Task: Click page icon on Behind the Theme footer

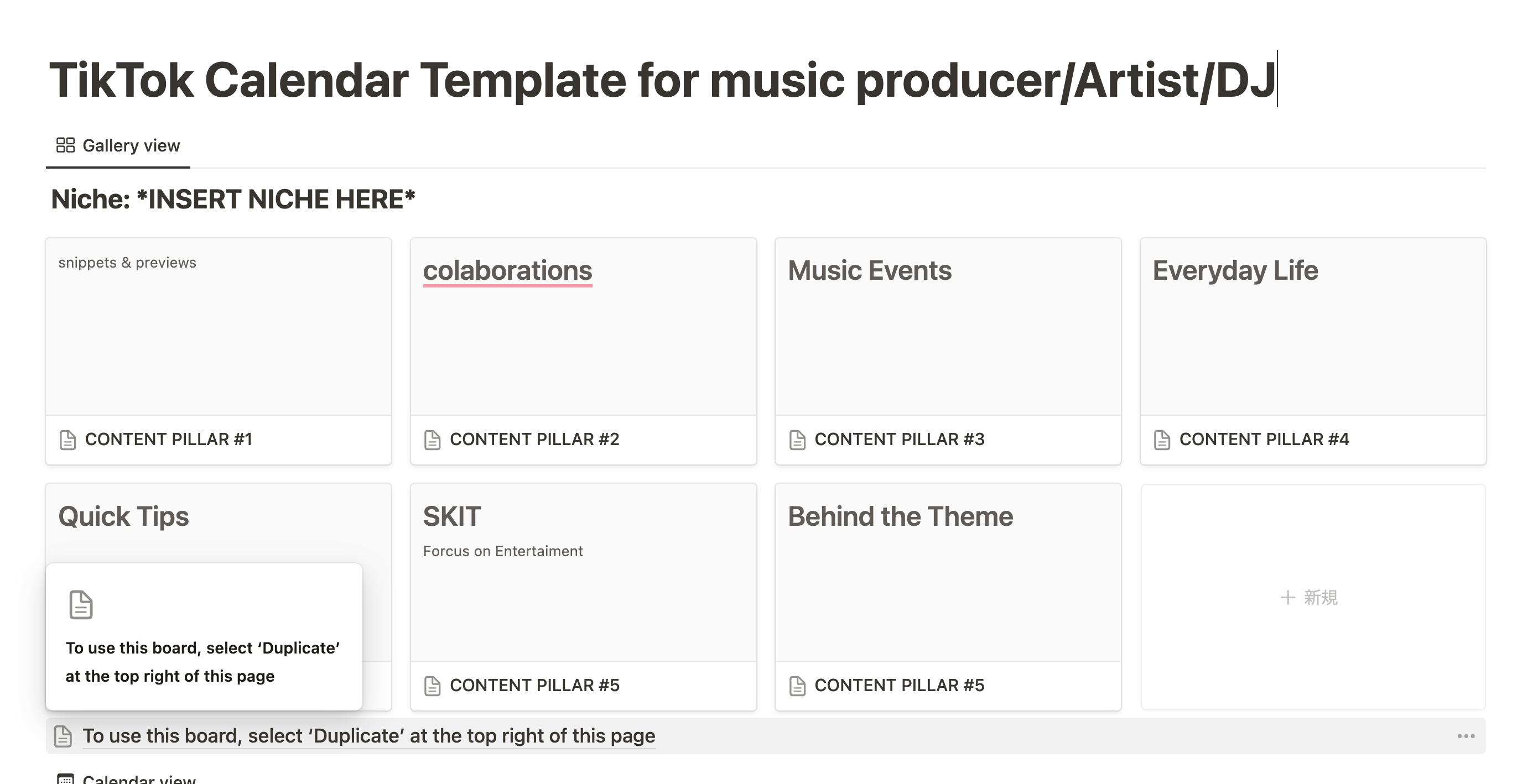Action: coord(797,686)
